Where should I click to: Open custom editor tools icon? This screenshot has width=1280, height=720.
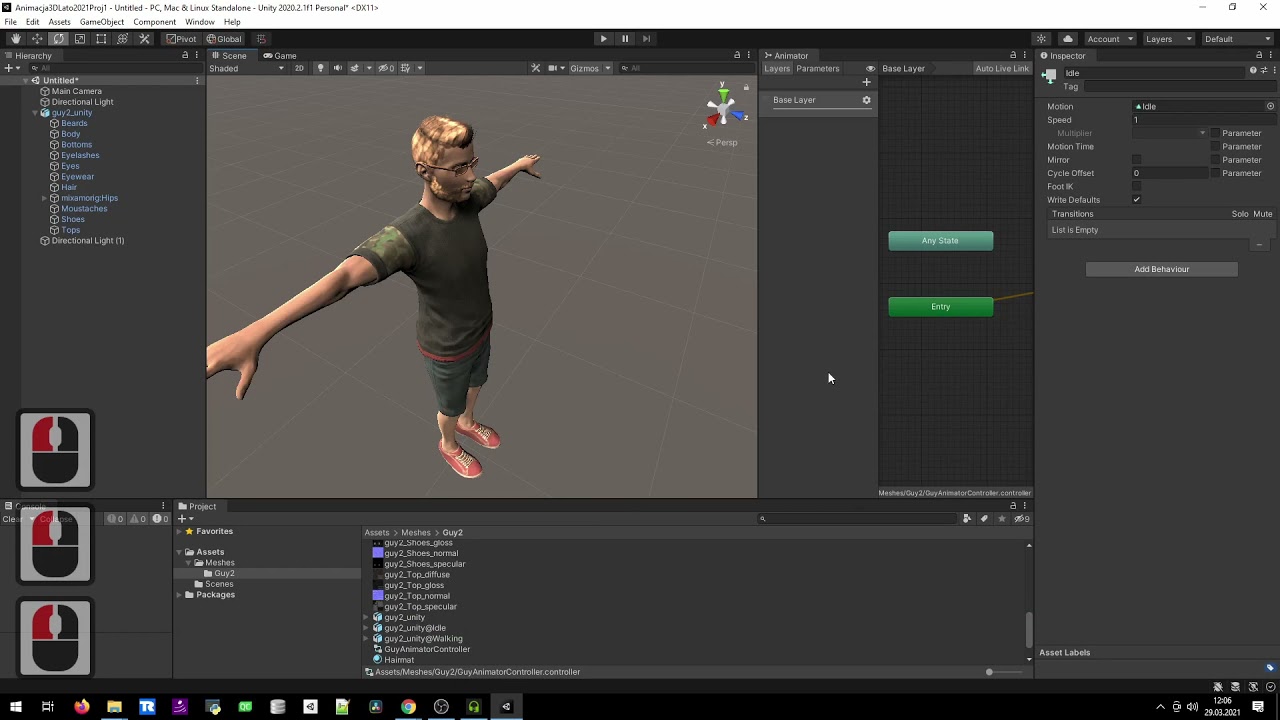pos(144,39)
